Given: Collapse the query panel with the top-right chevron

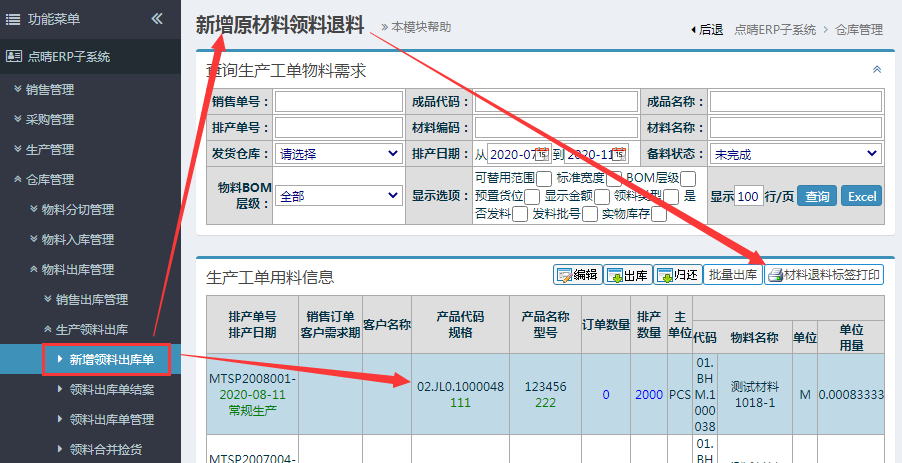Looking at the screenshot, I should tap(877, 70).
